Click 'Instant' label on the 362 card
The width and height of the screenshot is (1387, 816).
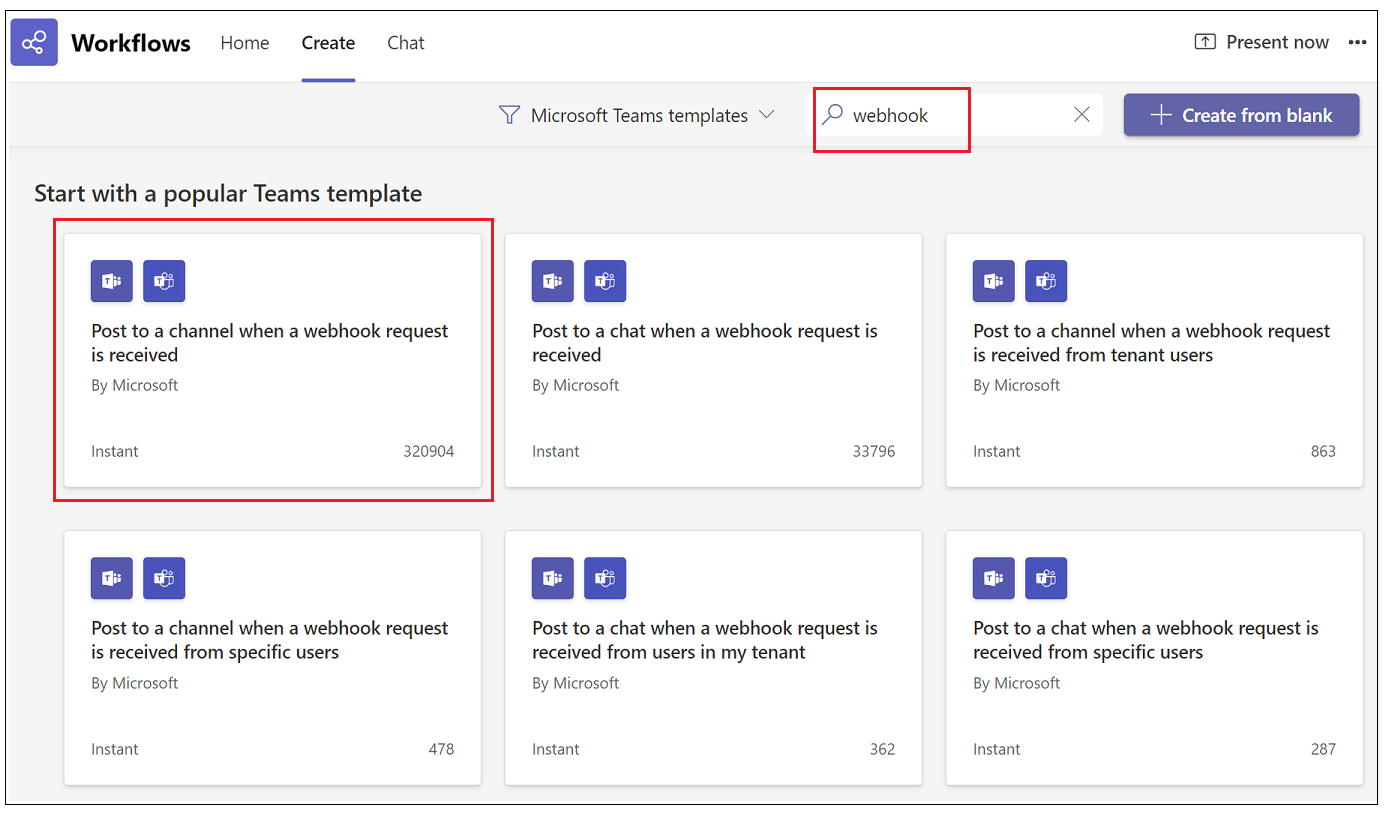(x=556, y=749)
